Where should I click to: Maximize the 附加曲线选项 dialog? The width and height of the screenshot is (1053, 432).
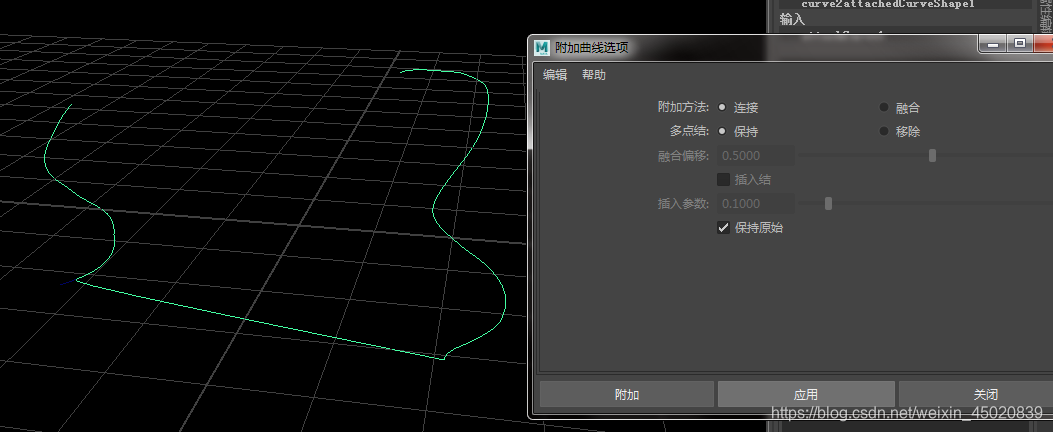coord(1019,44)
